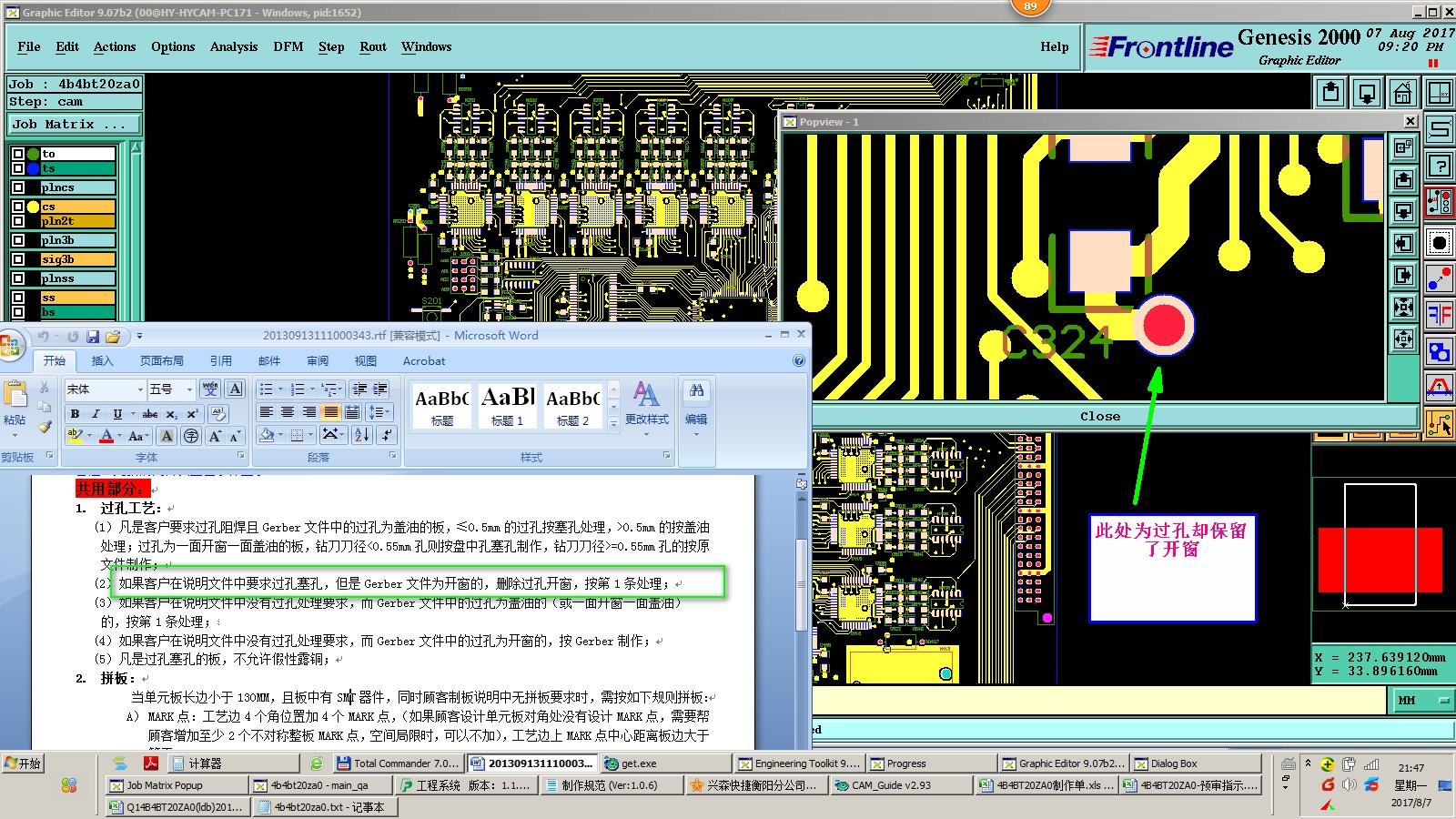Click the Job Matrix ... button
Viewport: 1456px width, 819px height.
pos(75,124)
